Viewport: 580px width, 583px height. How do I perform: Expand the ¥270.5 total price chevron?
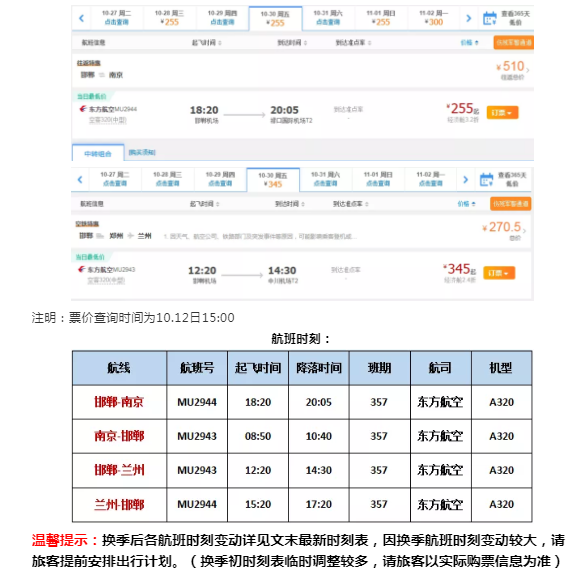tap(524, 231)
